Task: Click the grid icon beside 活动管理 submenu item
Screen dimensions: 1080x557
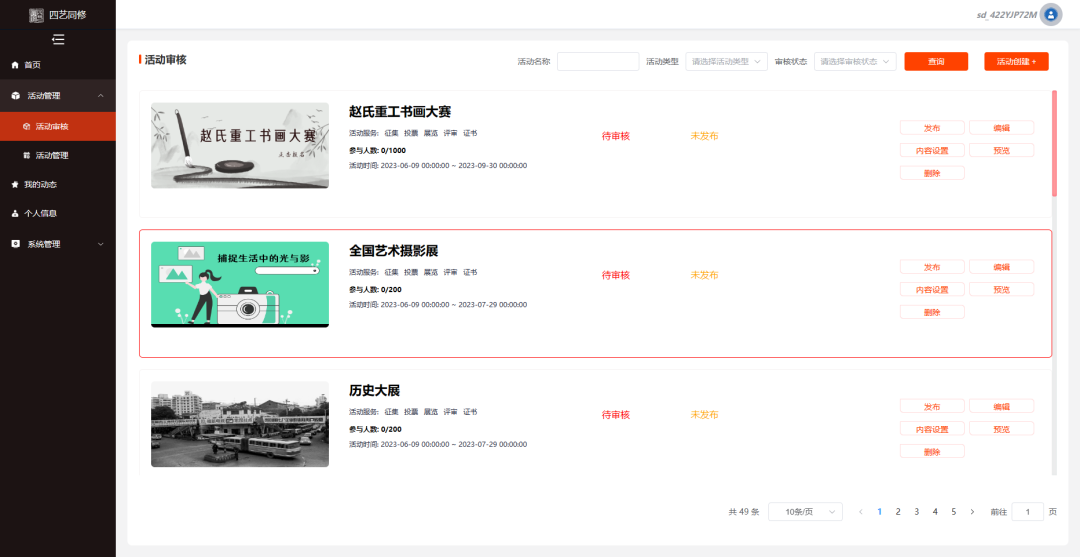Action: click(x=27, y=156)
